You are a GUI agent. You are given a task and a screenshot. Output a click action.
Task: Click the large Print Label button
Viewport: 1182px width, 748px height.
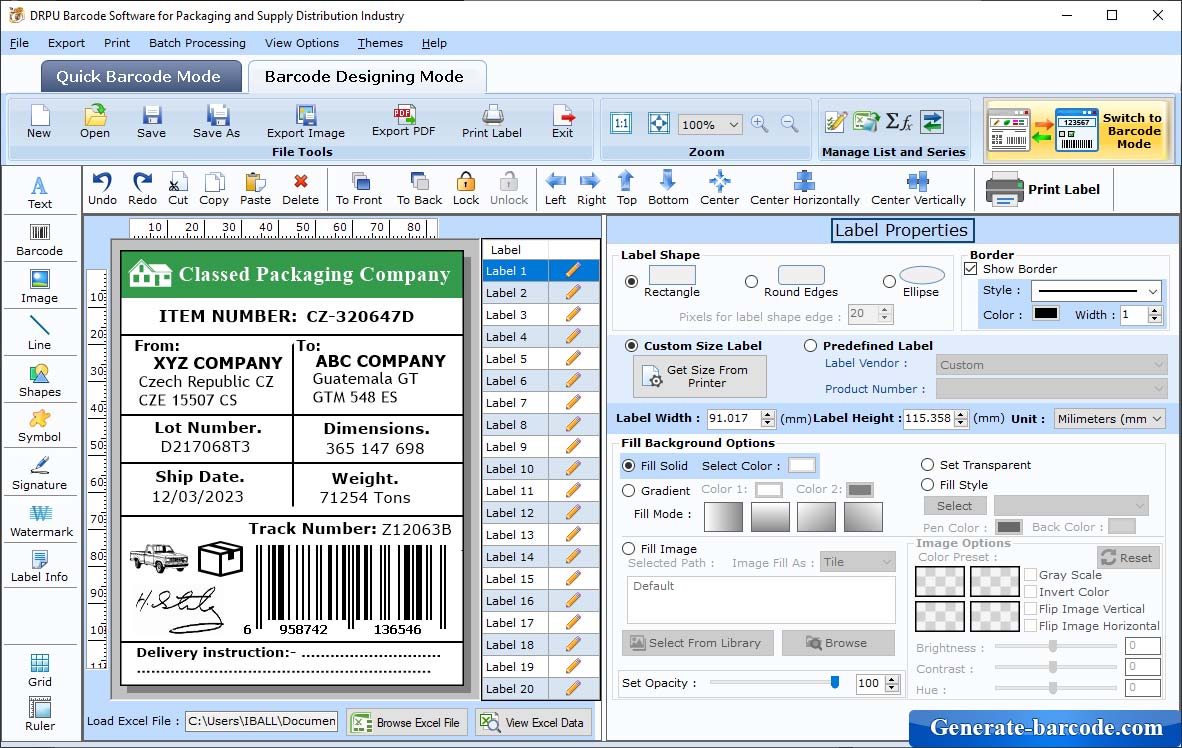tap(1043, 189)
